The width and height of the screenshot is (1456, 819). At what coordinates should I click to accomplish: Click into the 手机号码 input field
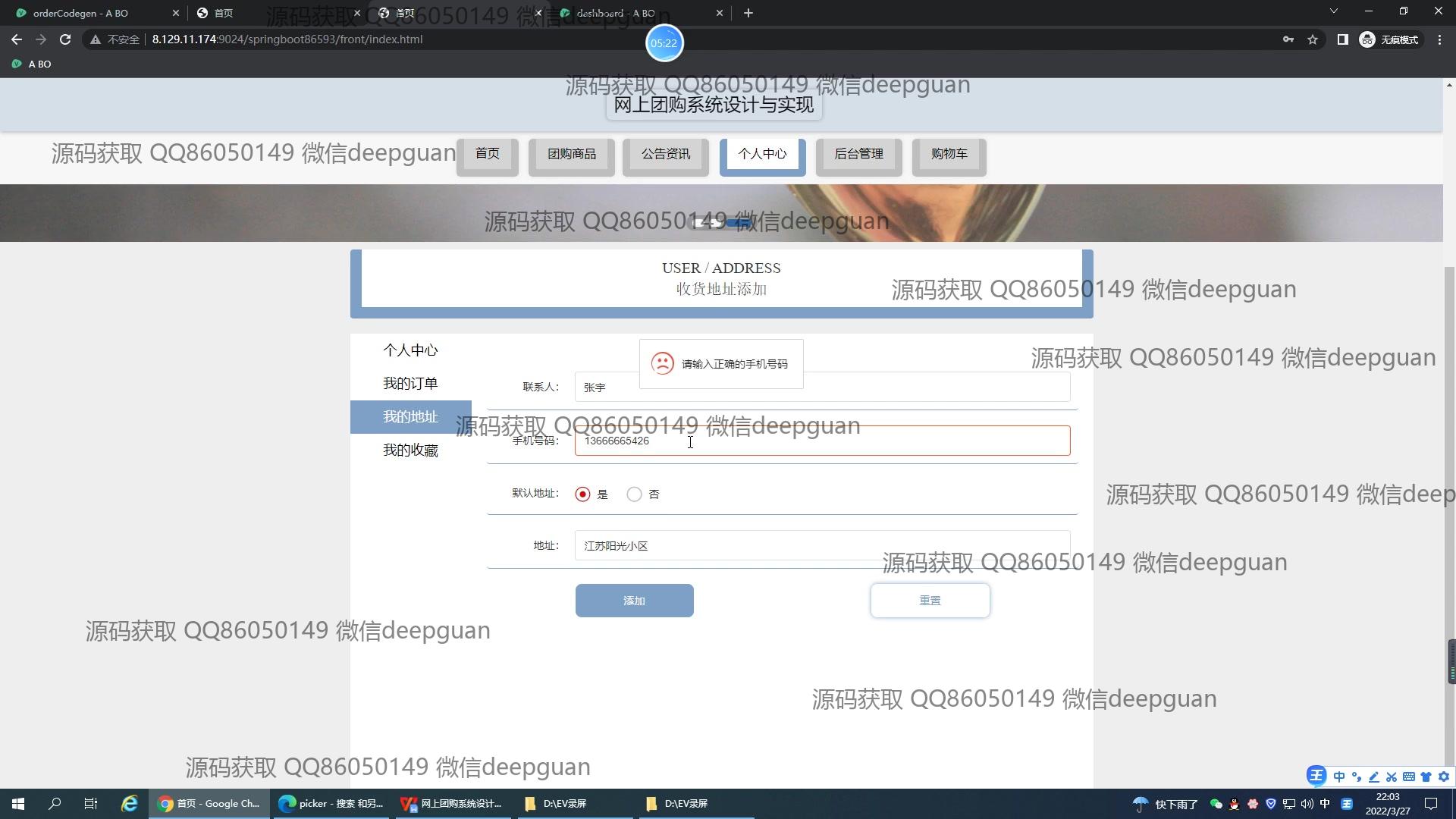pyautogui.click(x=822, y=441)
